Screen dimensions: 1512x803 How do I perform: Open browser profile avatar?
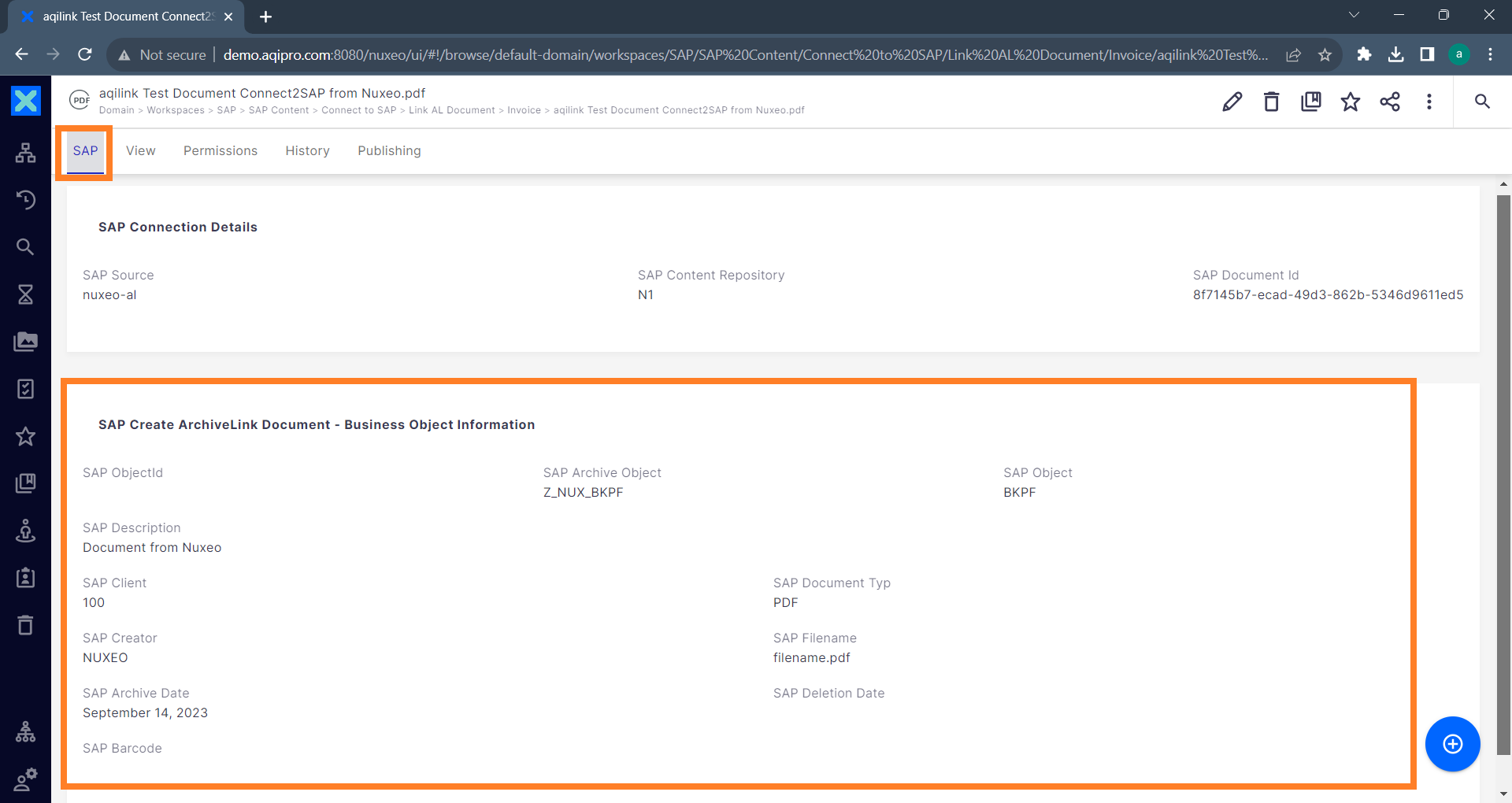coord(1459,54)
